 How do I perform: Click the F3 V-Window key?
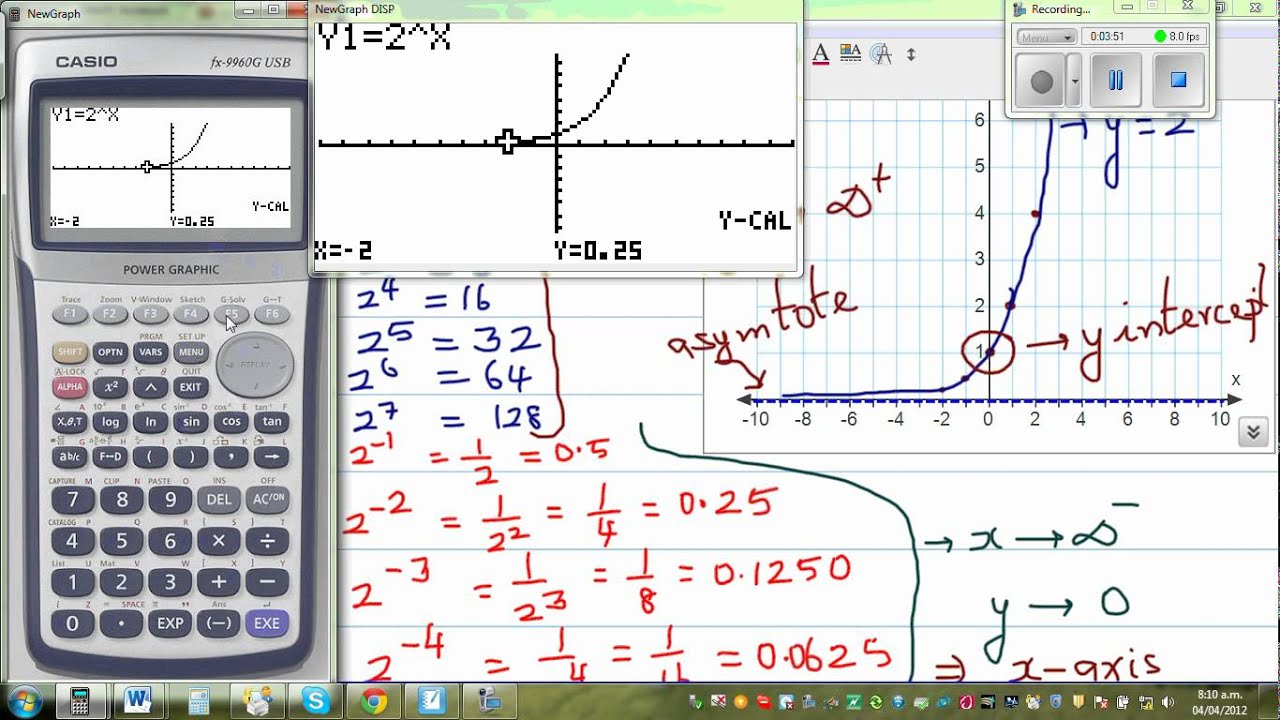coord(150,314)
